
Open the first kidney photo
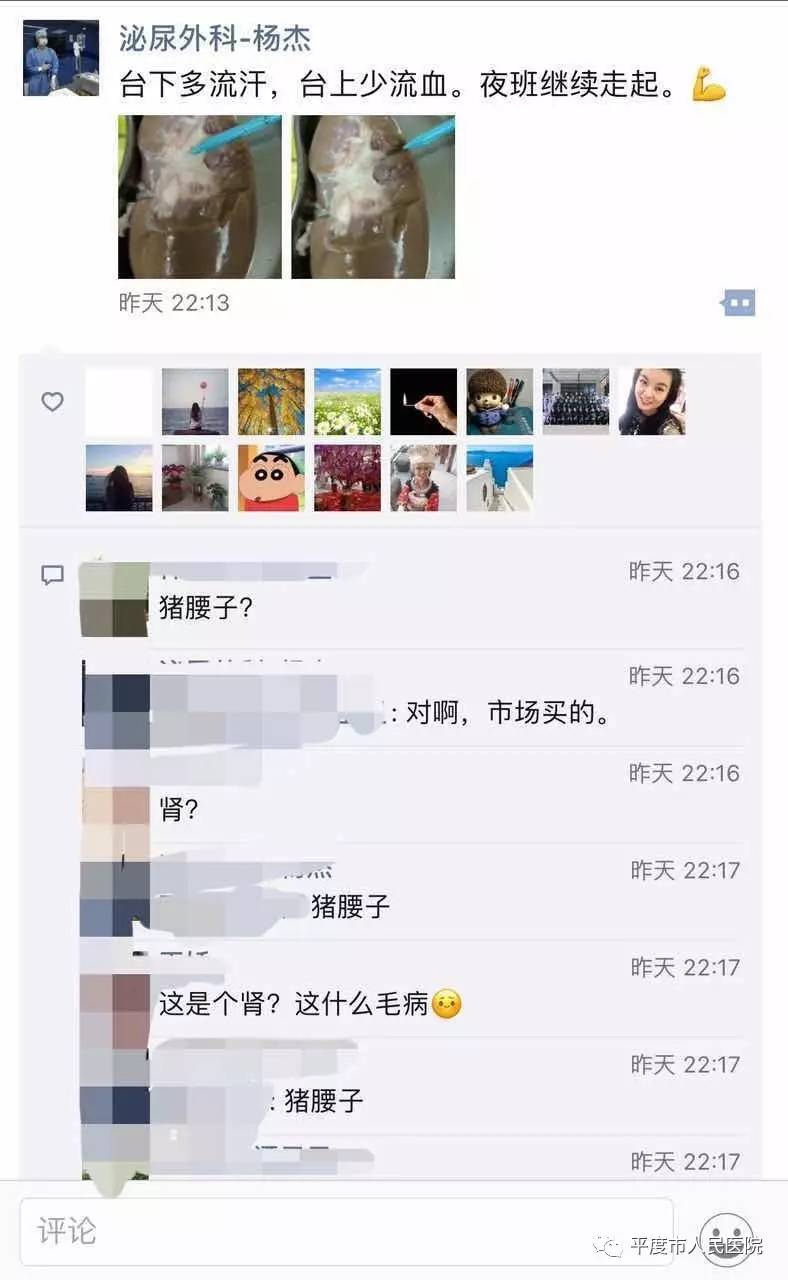pyautogui.click(x=200, y=197)
